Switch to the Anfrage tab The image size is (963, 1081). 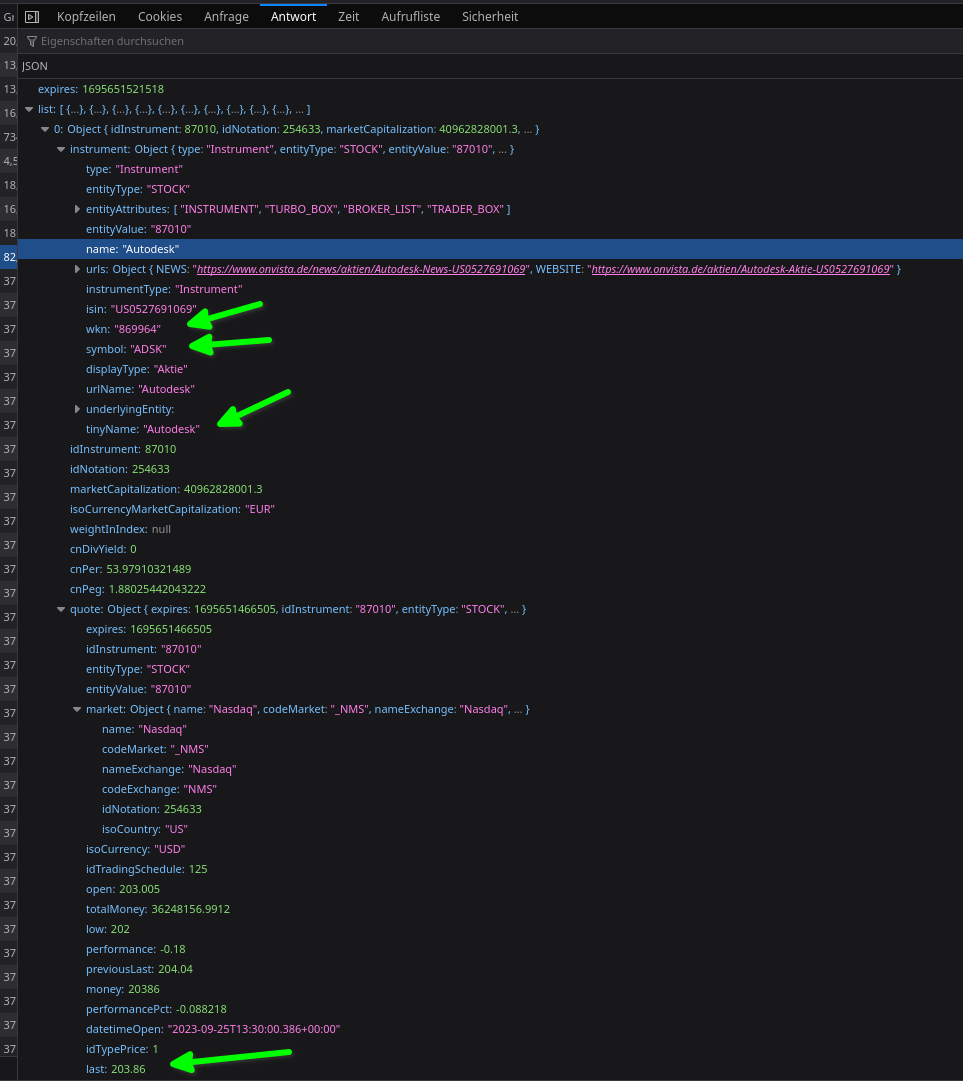point(226,17)
